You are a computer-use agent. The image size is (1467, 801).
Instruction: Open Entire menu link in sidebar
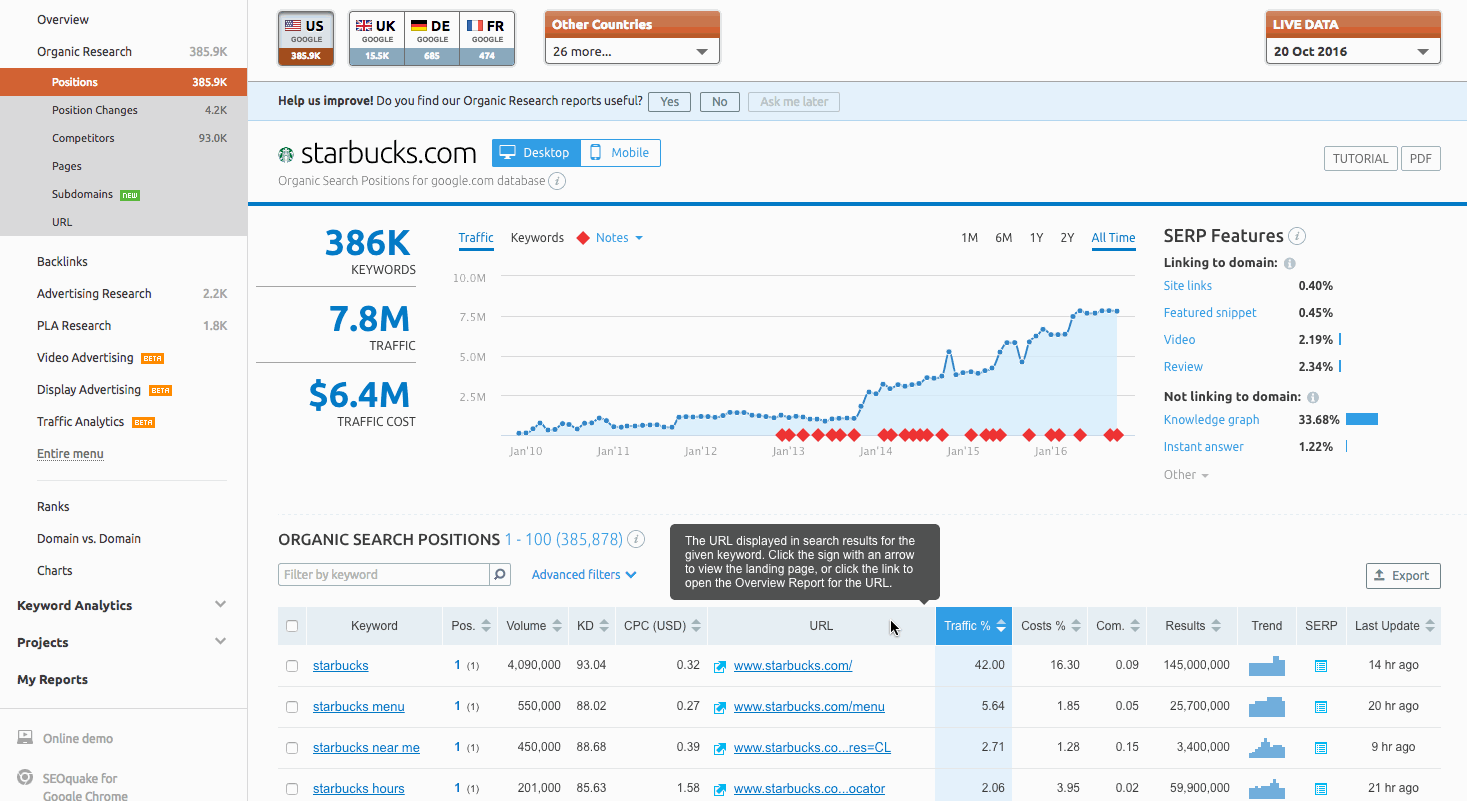70,454
